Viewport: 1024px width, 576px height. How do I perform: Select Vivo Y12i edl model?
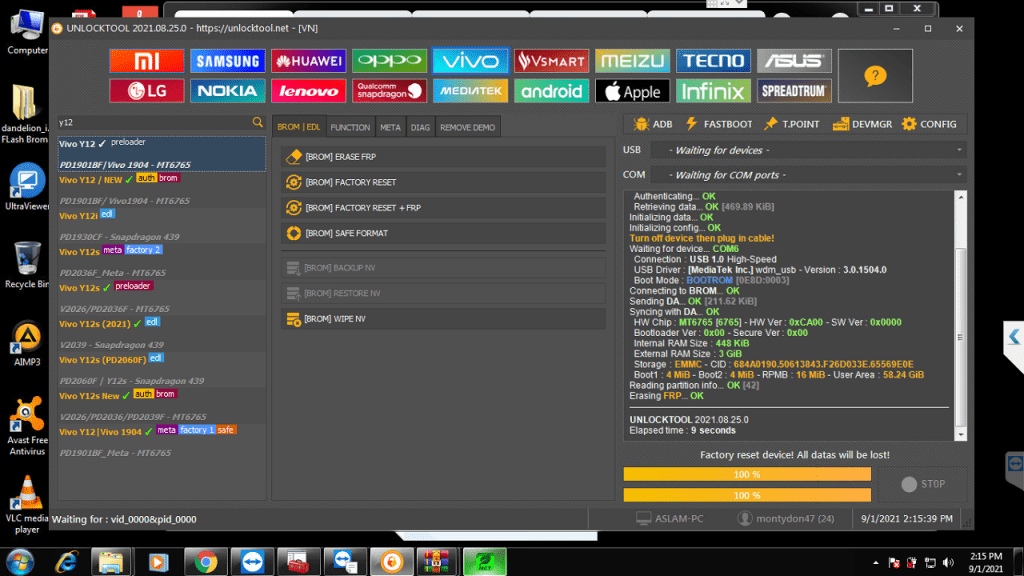click(161, 225)
